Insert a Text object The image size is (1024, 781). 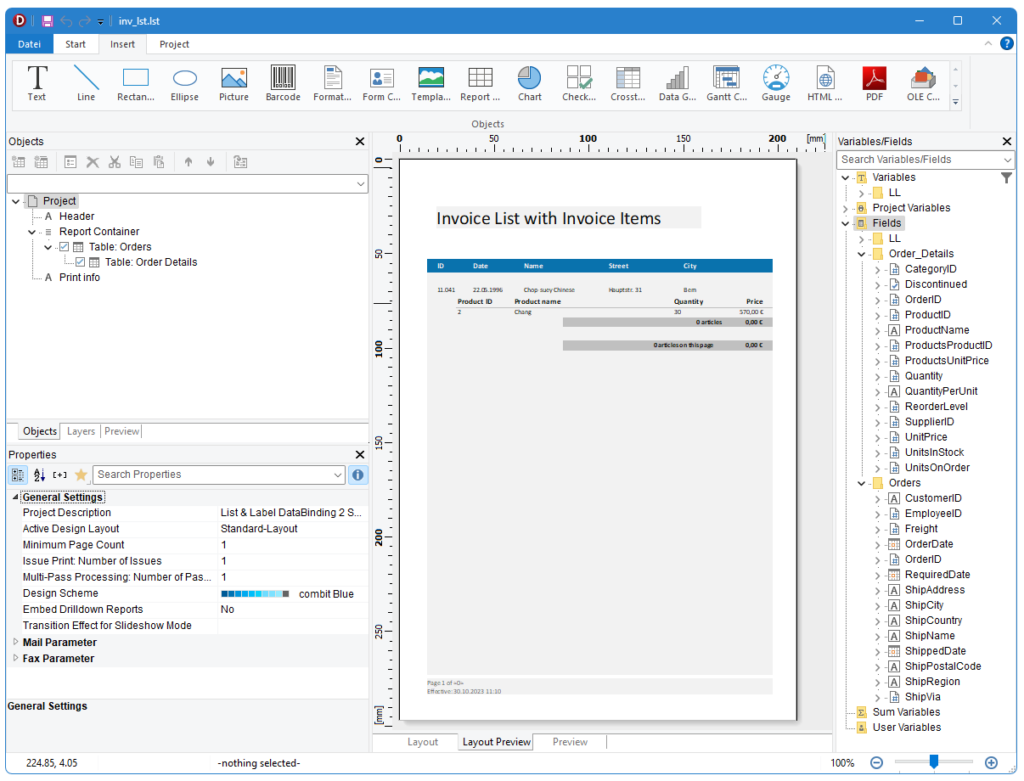[x=37, y=83]
